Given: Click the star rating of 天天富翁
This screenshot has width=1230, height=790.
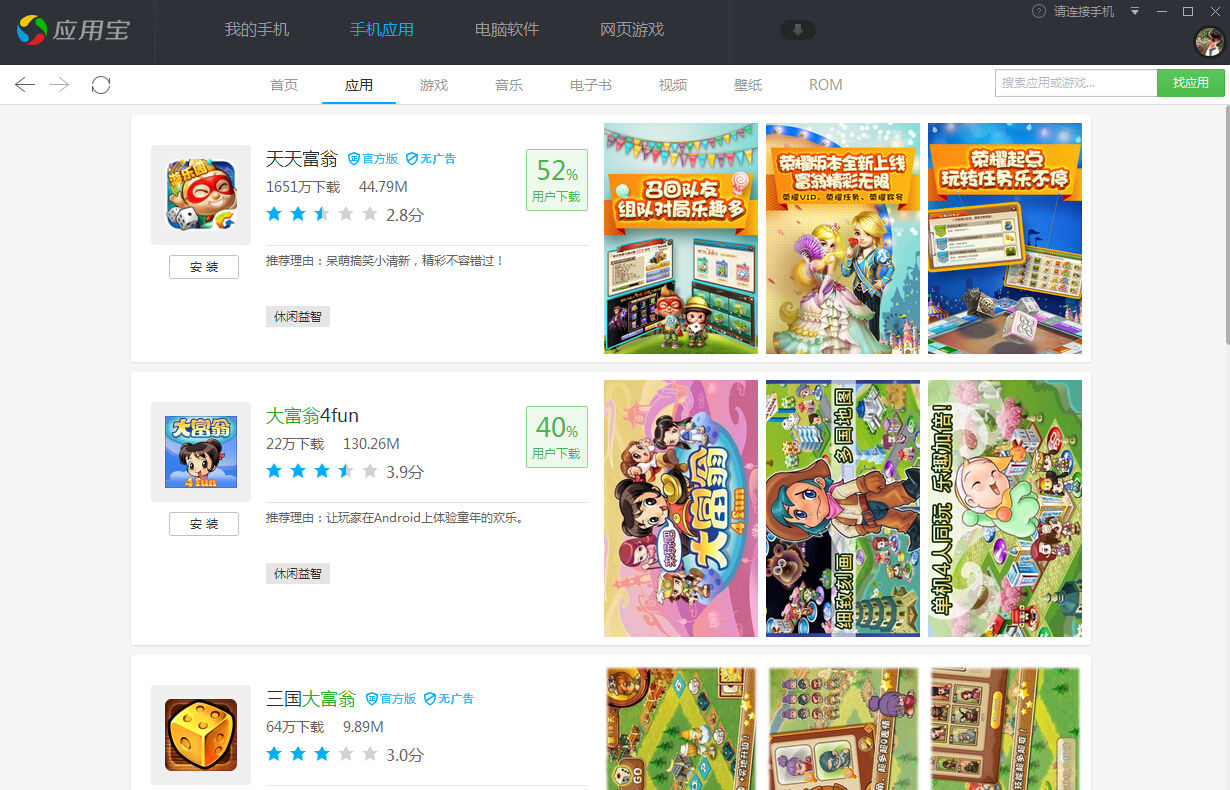Looking at the screenshot, I should point(322,214).
